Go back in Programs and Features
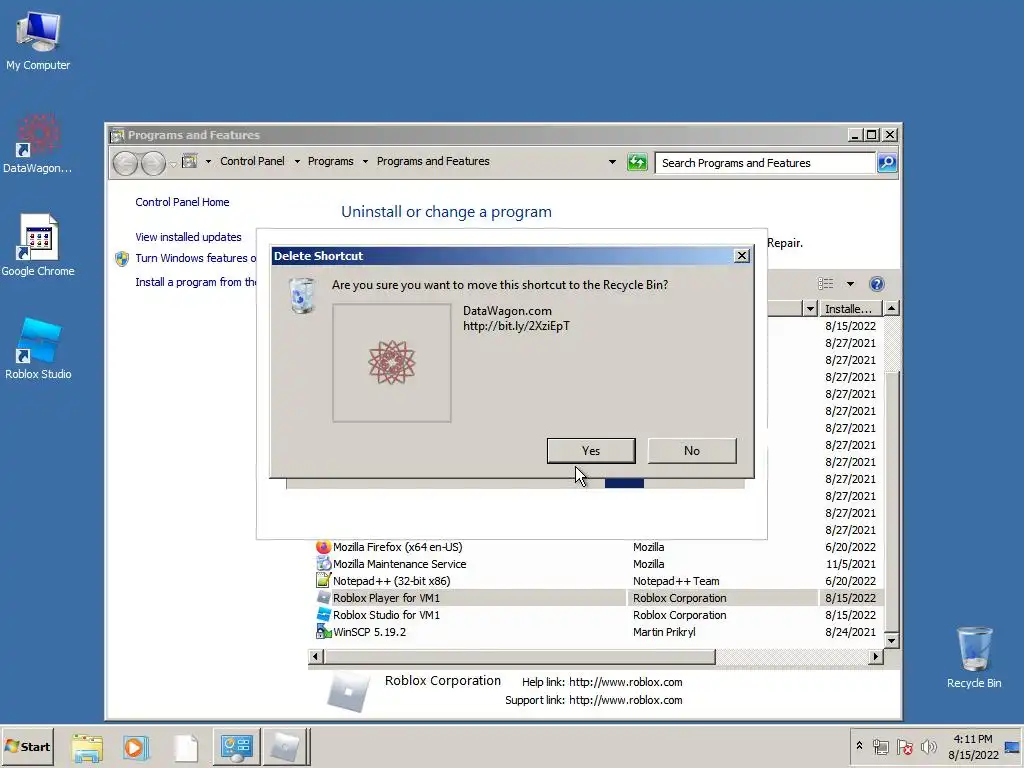Viewport: 1024px width, 768px height. pos(125,163)
